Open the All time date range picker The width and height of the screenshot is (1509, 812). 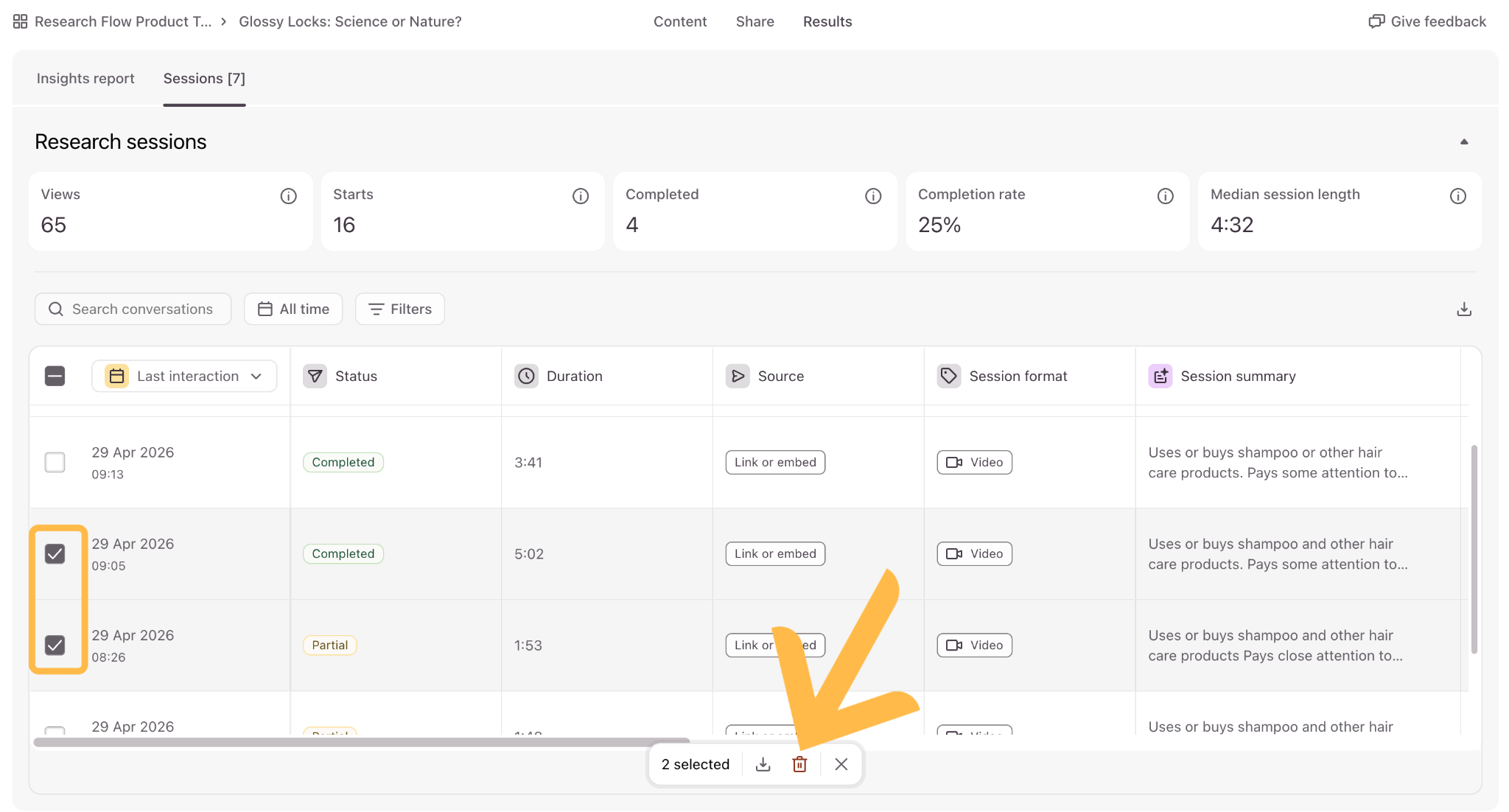pos(293,309)
